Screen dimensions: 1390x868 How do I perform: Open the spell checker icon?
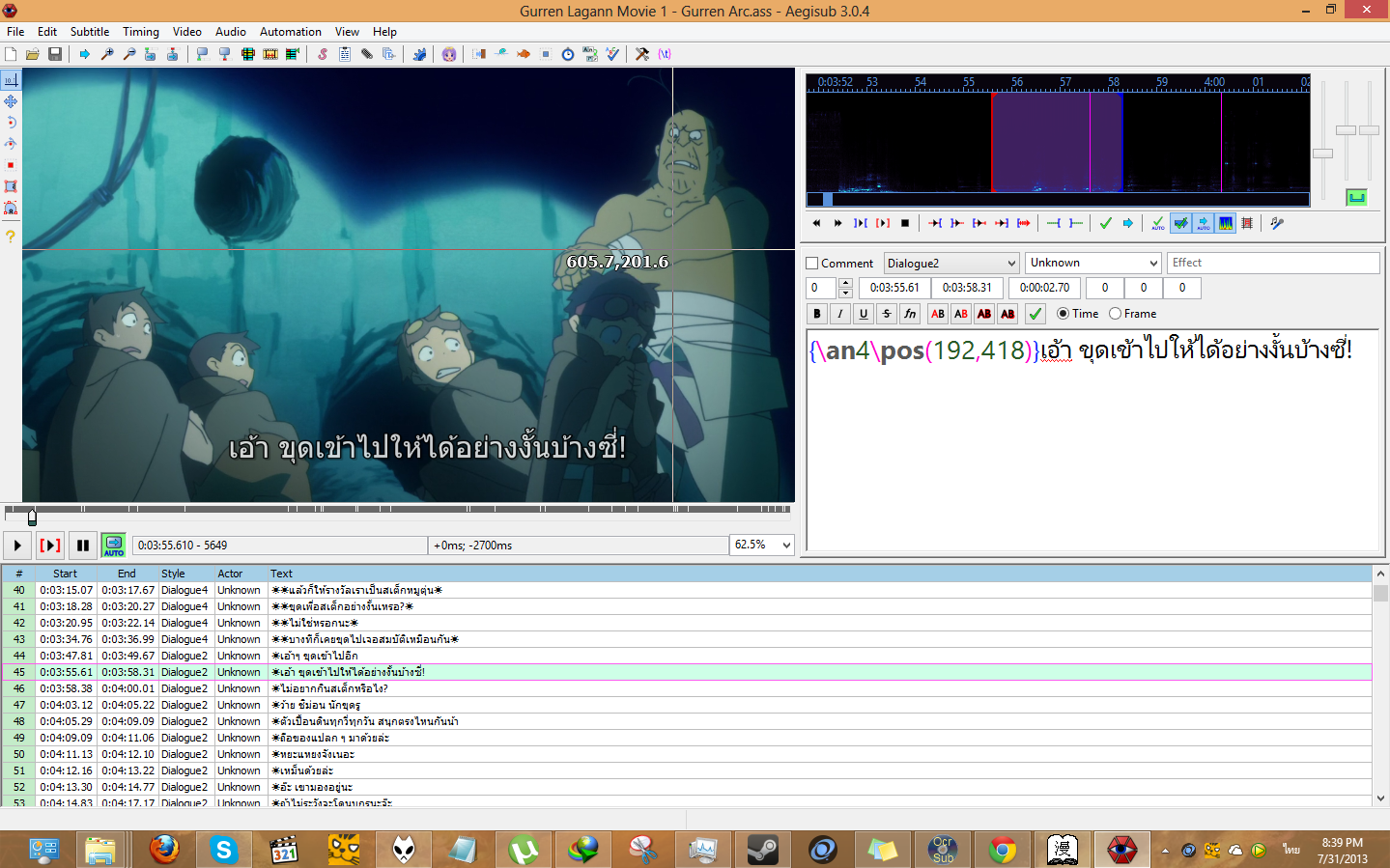612,54
